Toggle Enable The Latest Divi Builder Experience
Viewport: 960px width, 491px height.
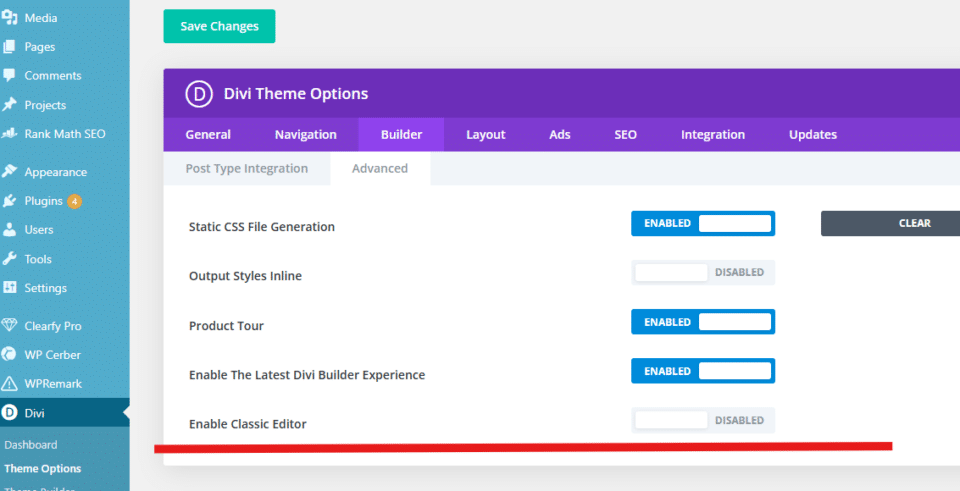[x=703, y=371]
